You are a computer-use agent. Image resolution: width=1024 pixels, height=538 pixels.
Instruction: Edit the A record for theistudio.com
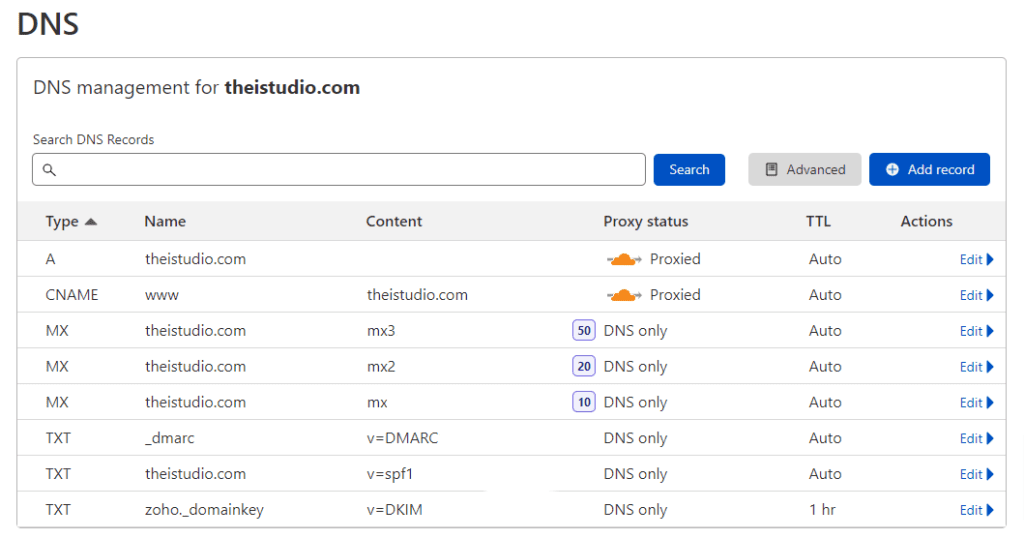[976, 259]
